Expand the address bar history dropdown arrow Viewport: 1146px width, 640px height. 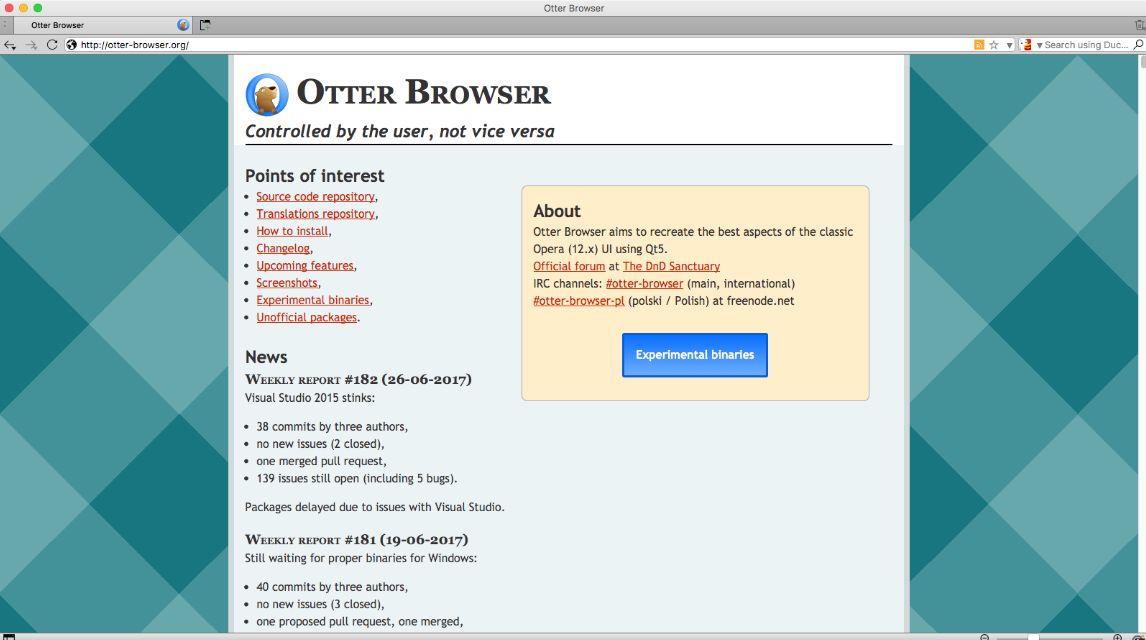coord(1009,45)
